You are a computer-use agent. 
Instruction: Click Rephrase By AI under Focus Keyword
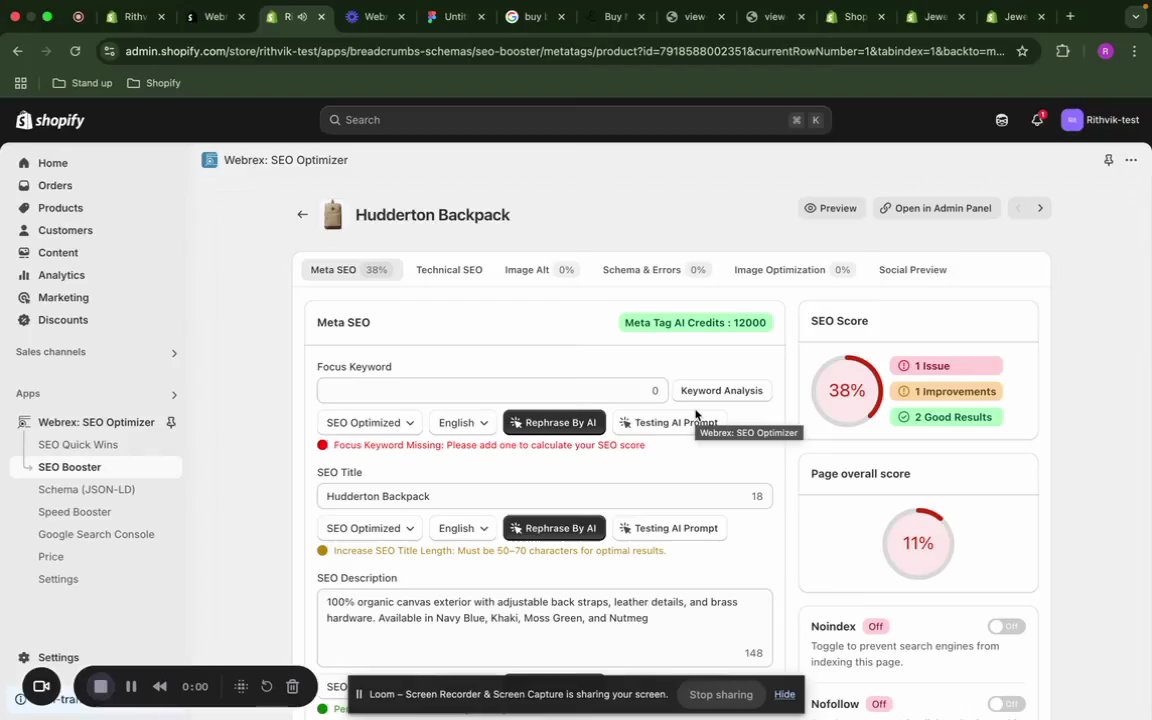click(x=554, y=422)
